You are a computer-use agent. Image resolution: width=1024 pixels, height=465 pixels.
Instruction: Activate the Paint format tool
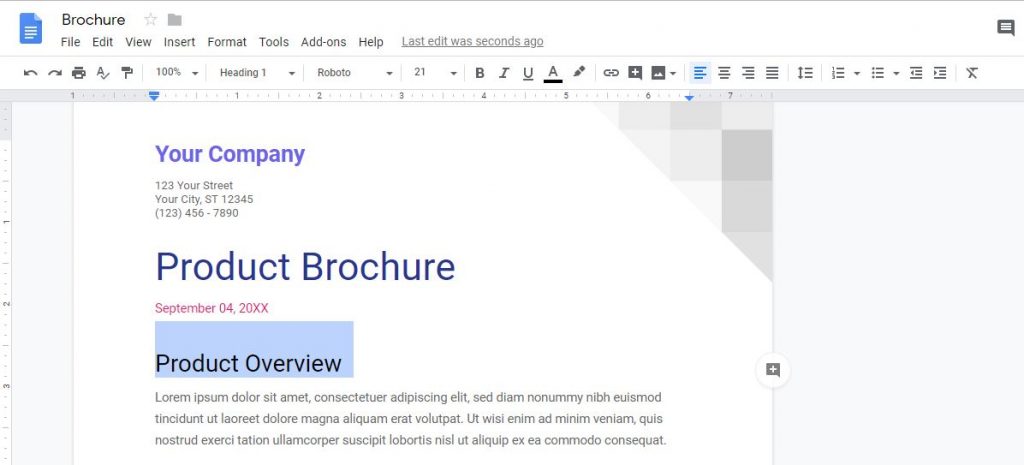(x=127, y=73)
